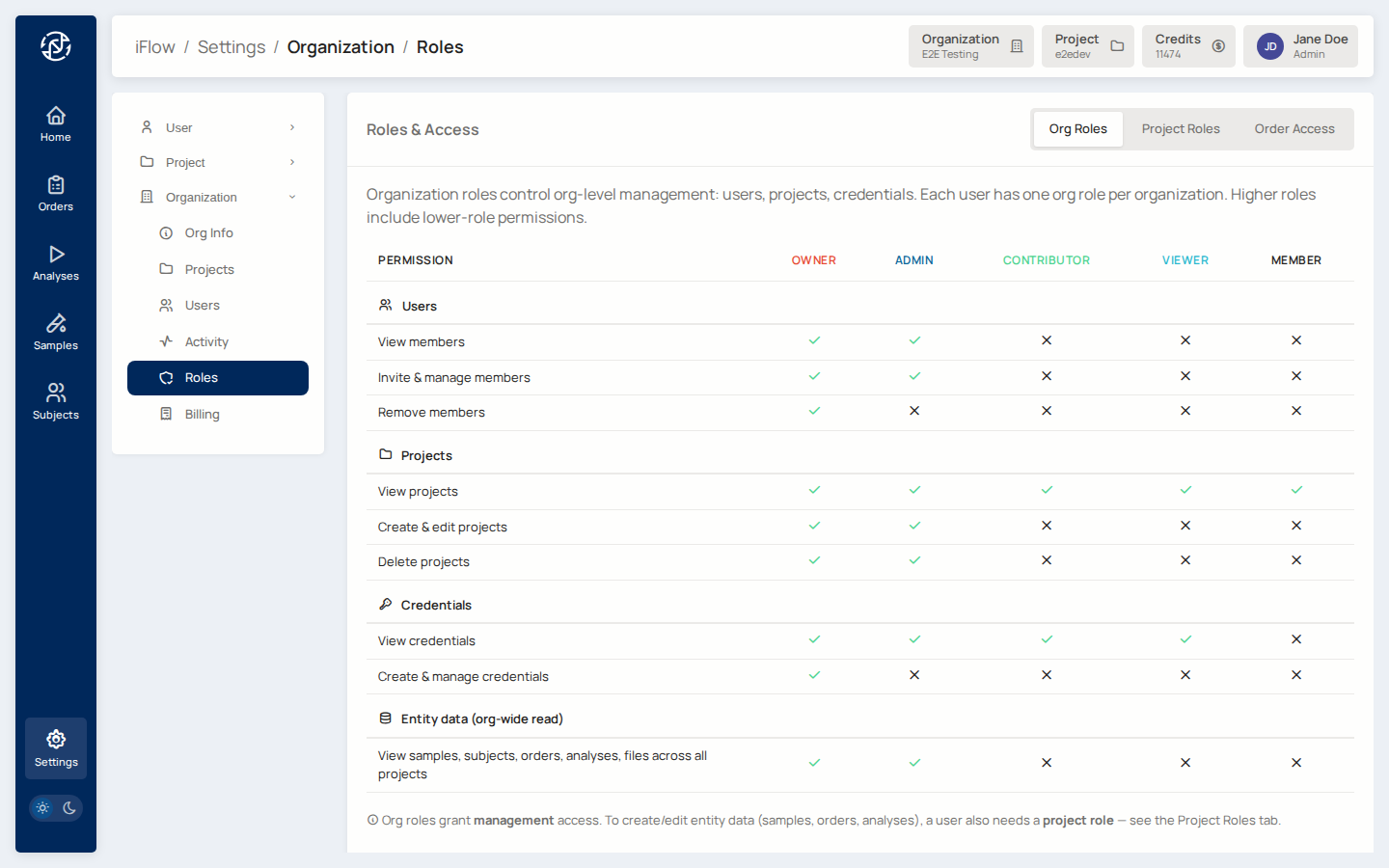Open the Billing settings page
1389x868 pixels.
point(203,414)
